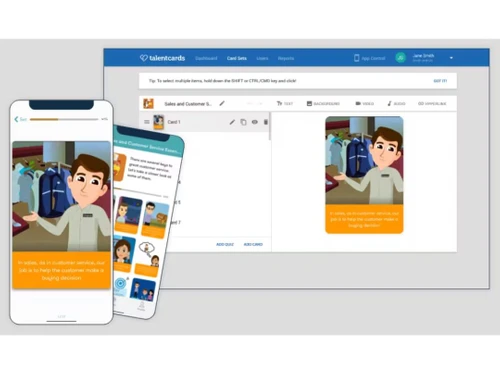This screenshot has height=375, width=500.
Task: Open the Reports section
Action: coord(286,58)
